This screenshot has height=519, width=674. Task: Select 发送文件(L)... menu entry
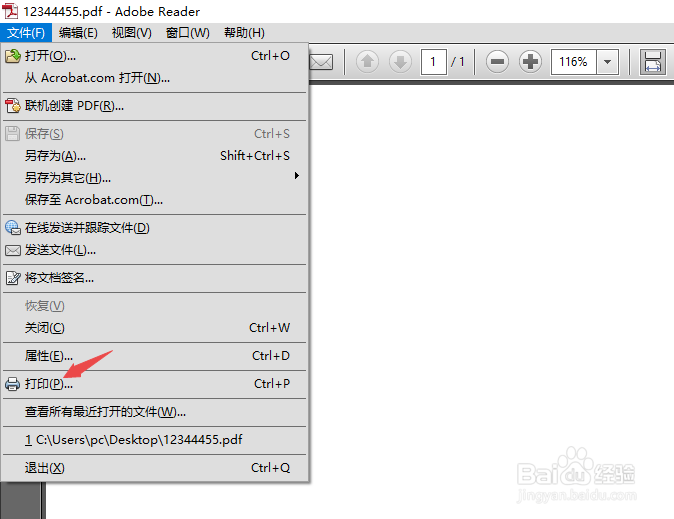155,250
